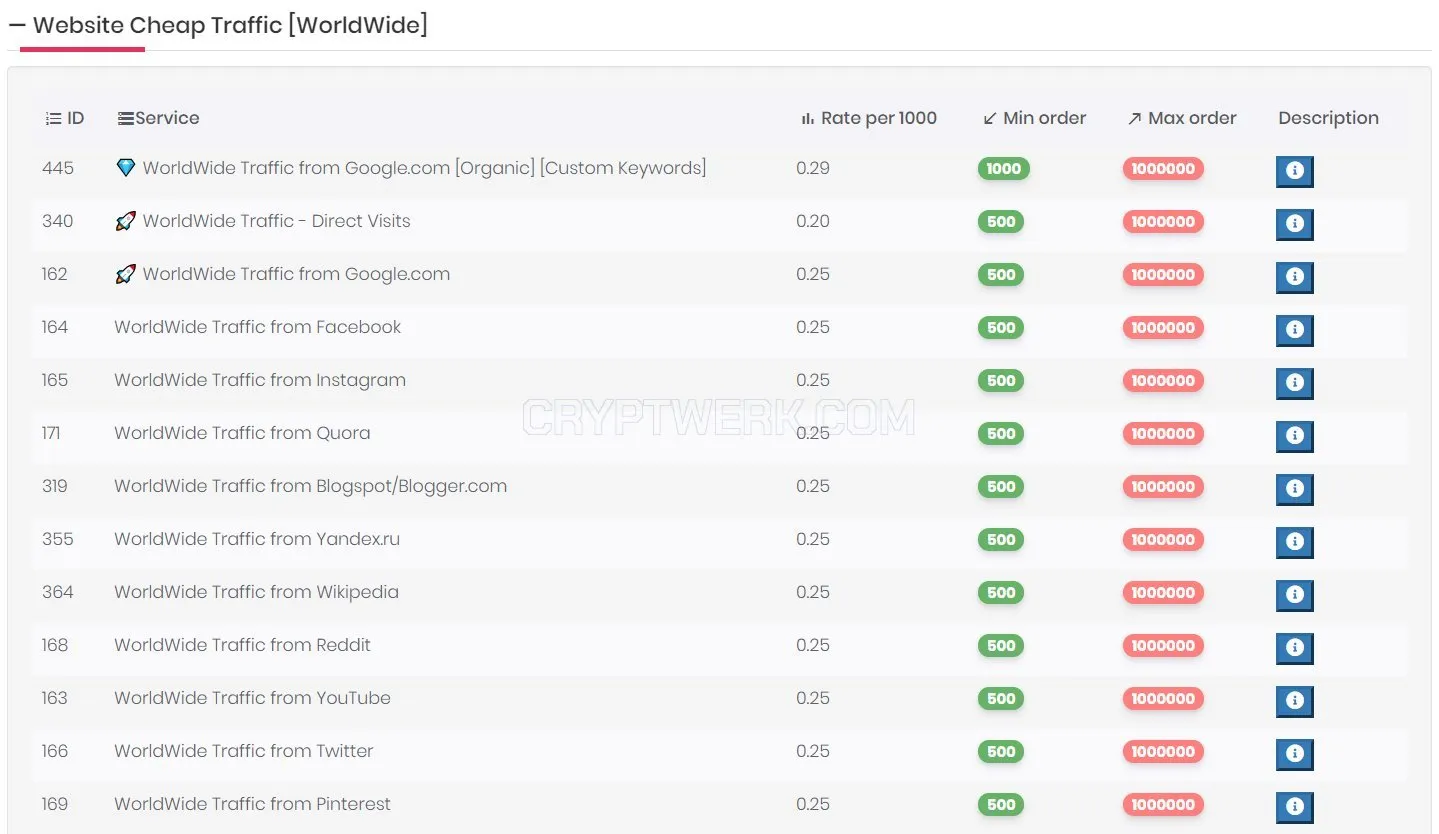This screenshot has width=1439, height=834.
Task: Click service ID 445
Action: (x=58, y=168)
